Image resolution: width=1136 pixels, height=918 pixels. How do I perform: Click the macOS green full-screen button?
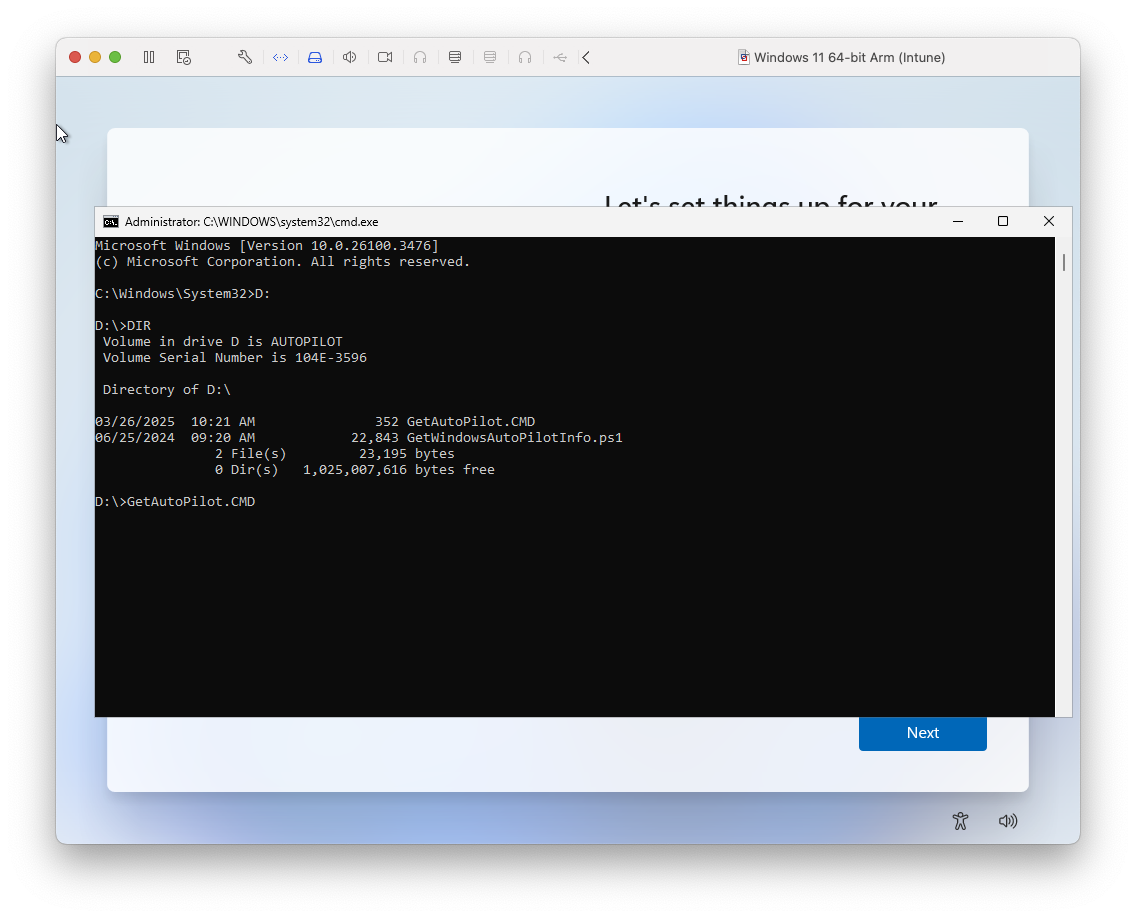pyautogui.click(x=115, y=57)
